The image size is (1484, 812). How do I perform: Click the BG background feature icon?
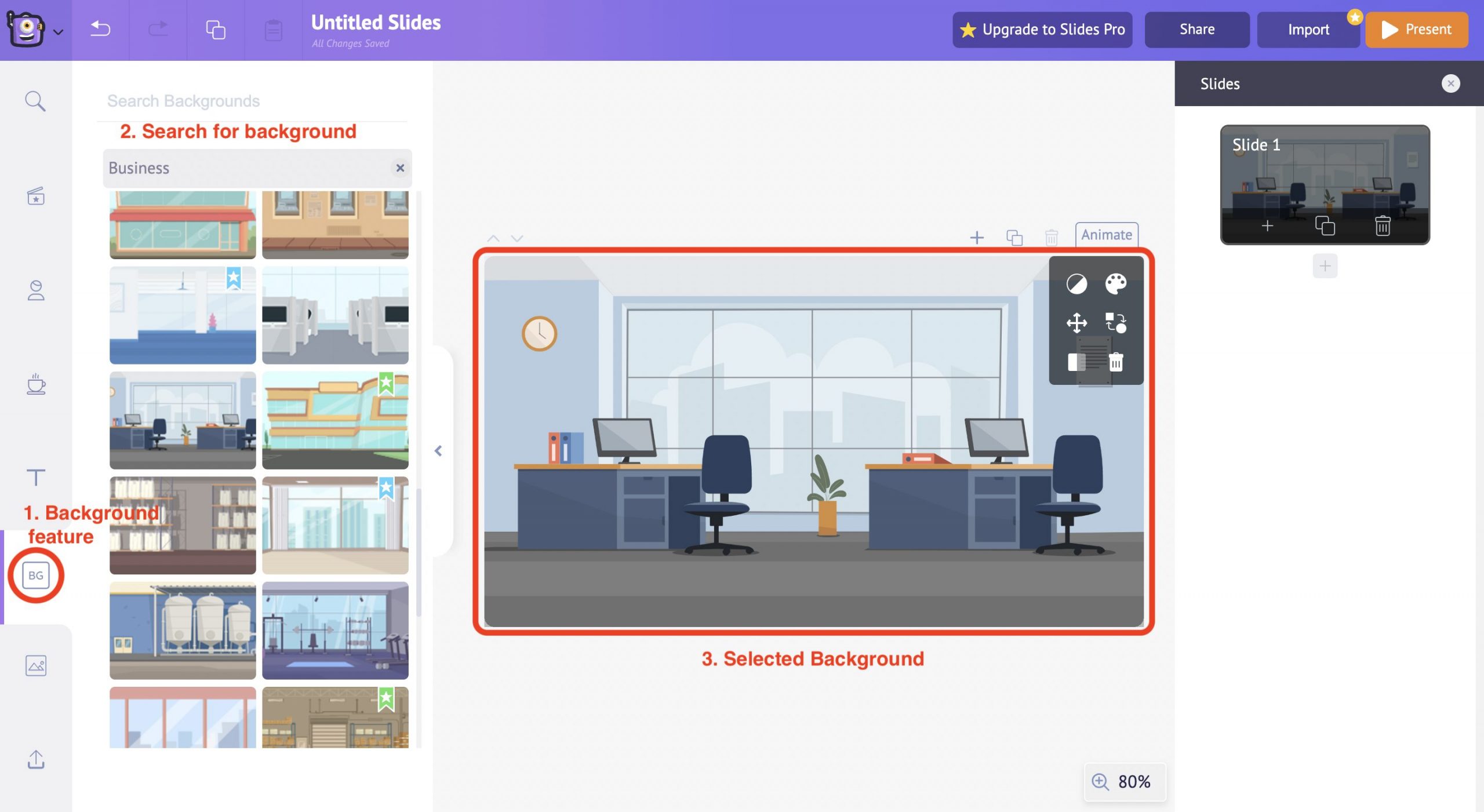coord(35,575)
